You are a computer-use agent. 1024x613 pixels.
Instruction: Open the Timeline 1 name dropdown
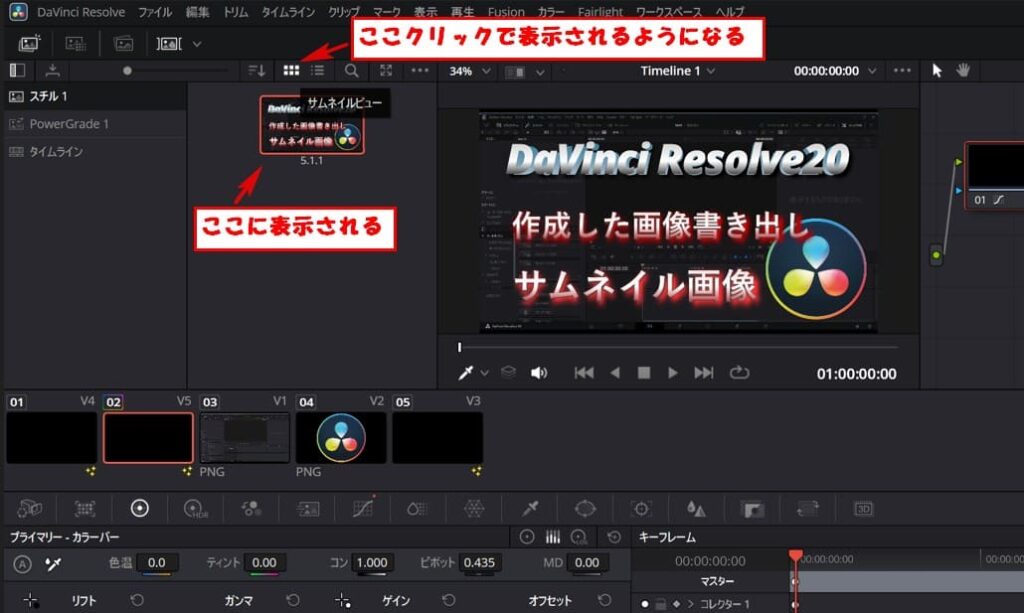pos(677,71)
